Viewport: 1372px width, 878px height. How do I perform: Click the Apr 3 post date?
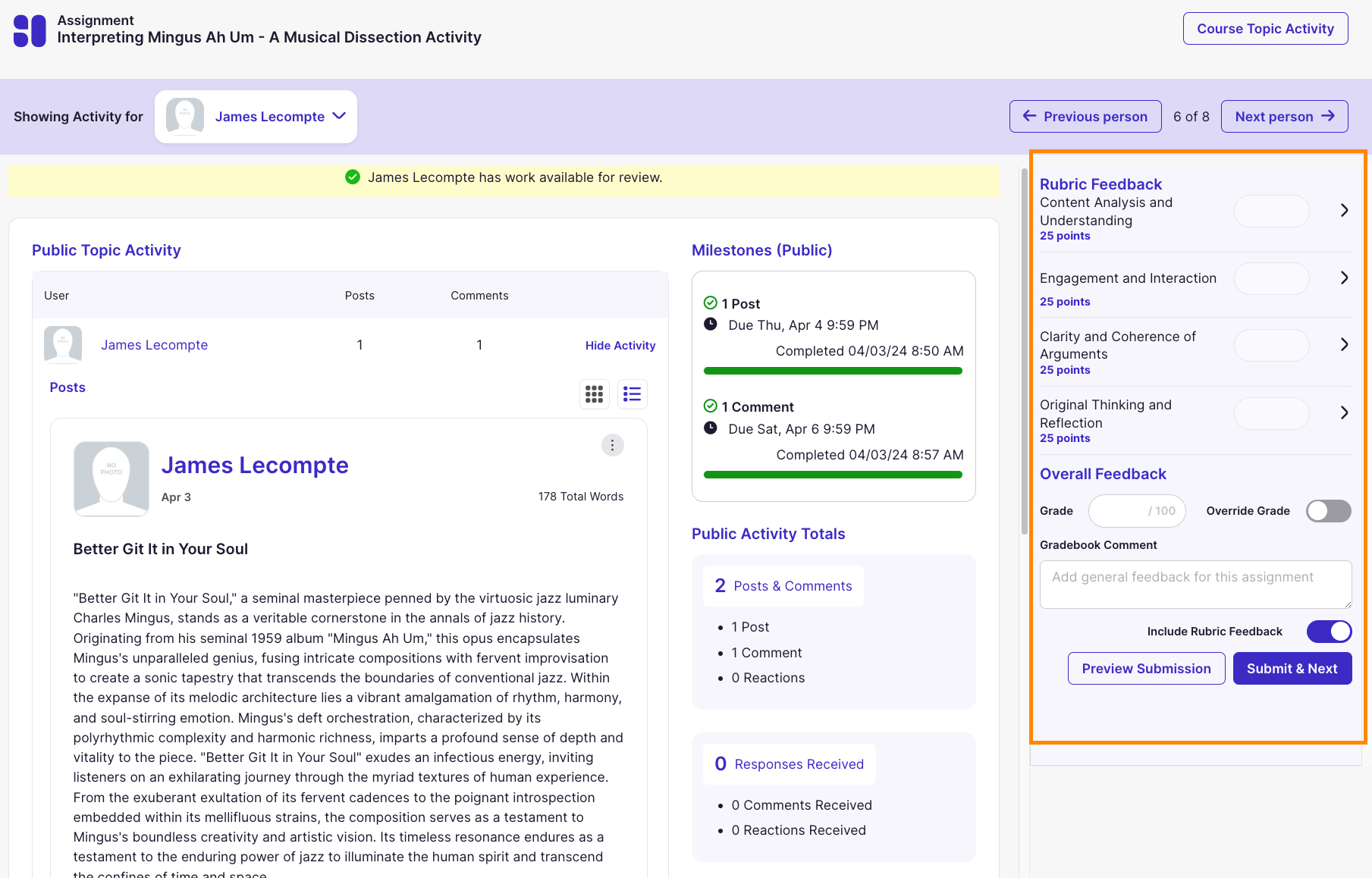(x=176, y=497)
